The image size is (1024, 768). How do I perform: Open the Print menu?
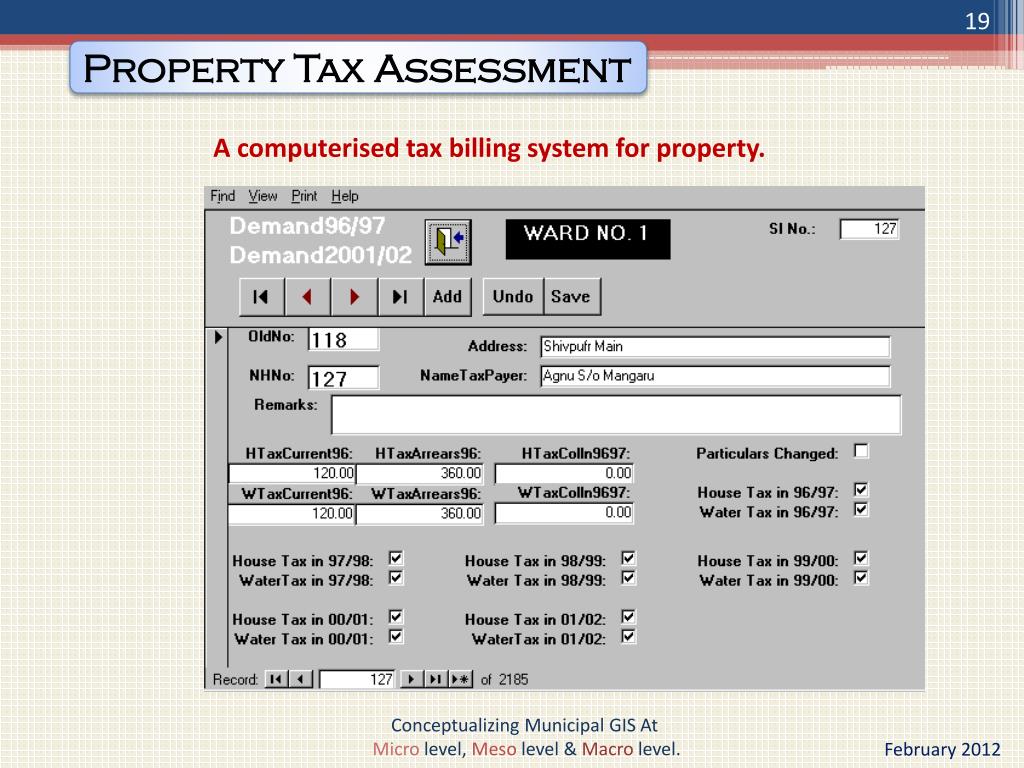point(304,196)
